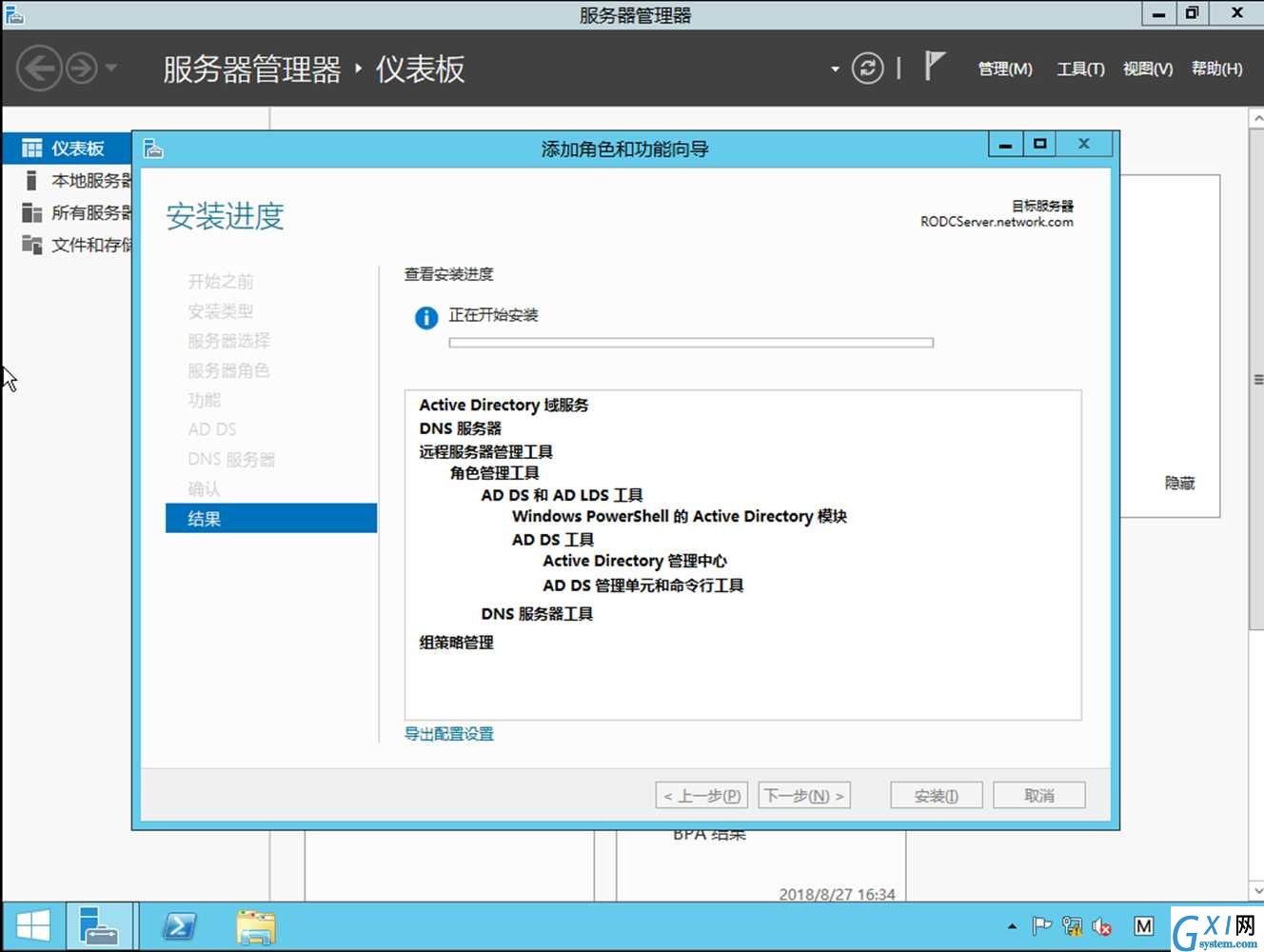Click the back navigation arrow in Server Manager
The width and height of the screenshot is (1264, 952).
coord(39,69)
